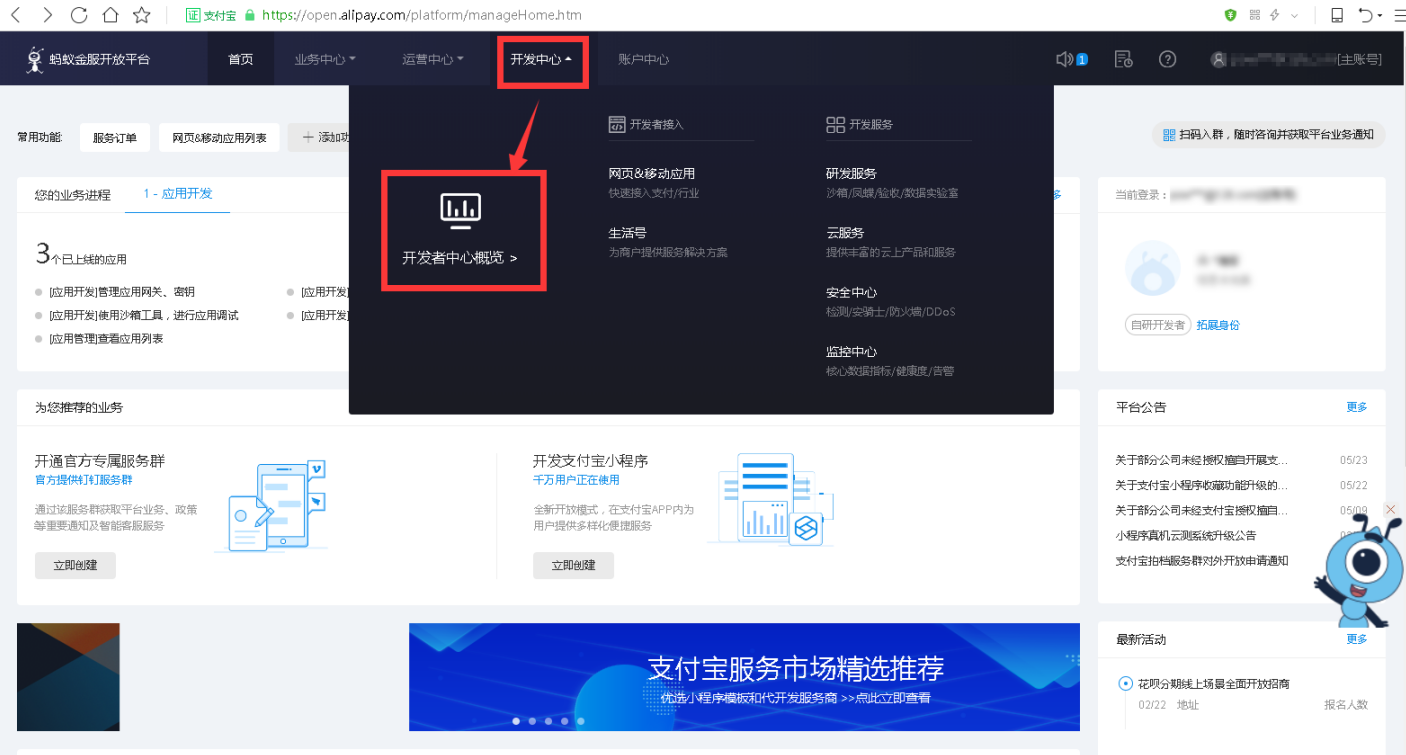Open 更多 link in 最新活动
The height and width of the screenshot is (755, 1406).
click(1356, 639)
